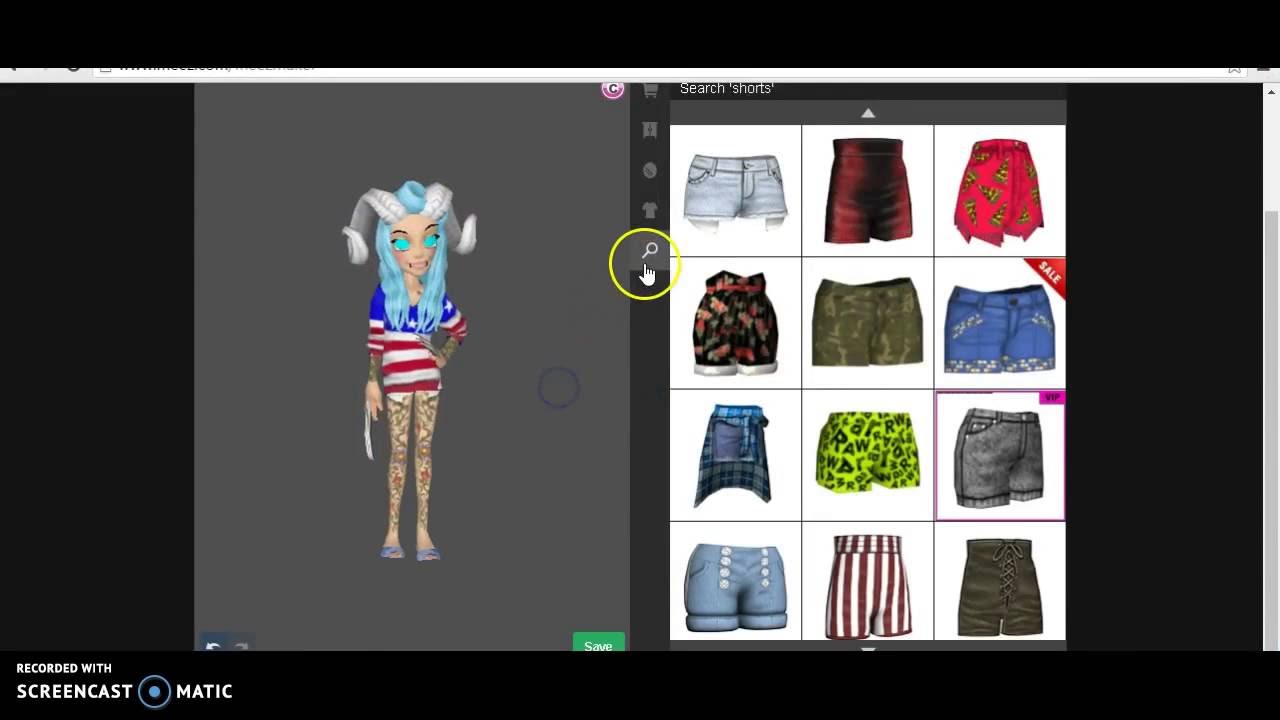Undo the last avatar change
This screenshot has height=720, width=1280.
[x=212, y=646]
